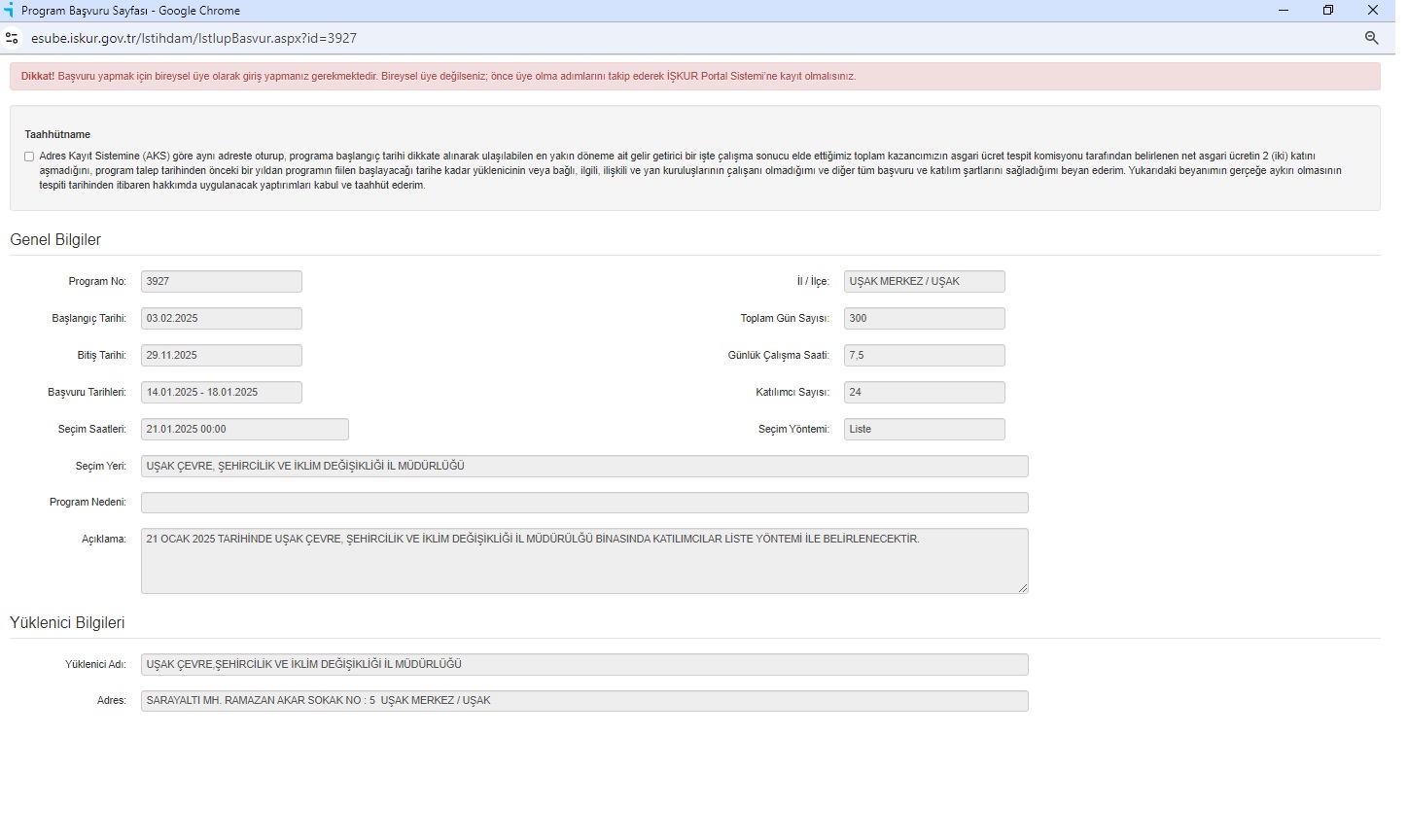This screenshot has height=840, width=1408.
Task: Click the Başvuru Tarihleri field
Action: 222,393
